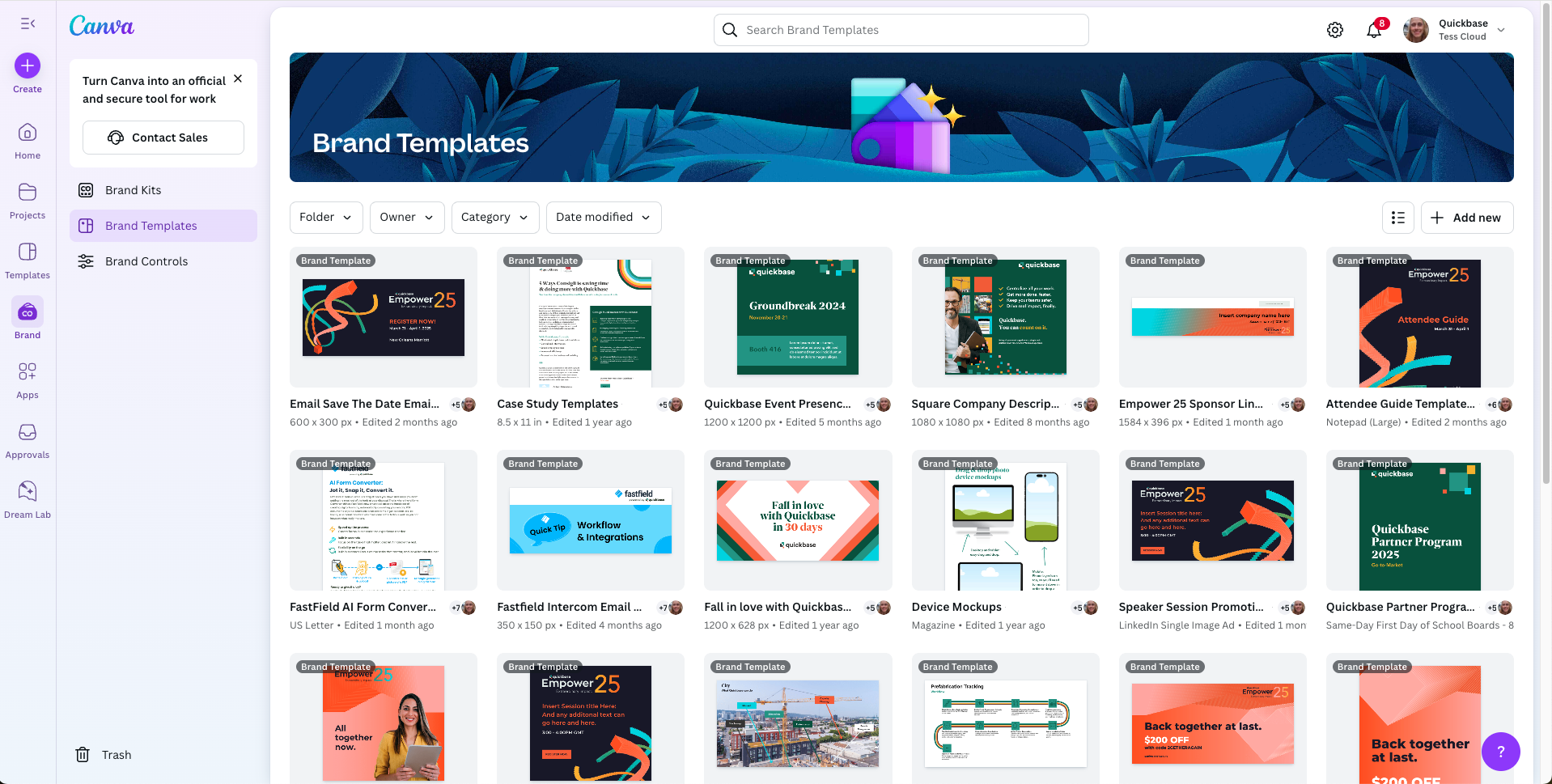
Task: Expand the Category filter dropdown
Action: 495,218
